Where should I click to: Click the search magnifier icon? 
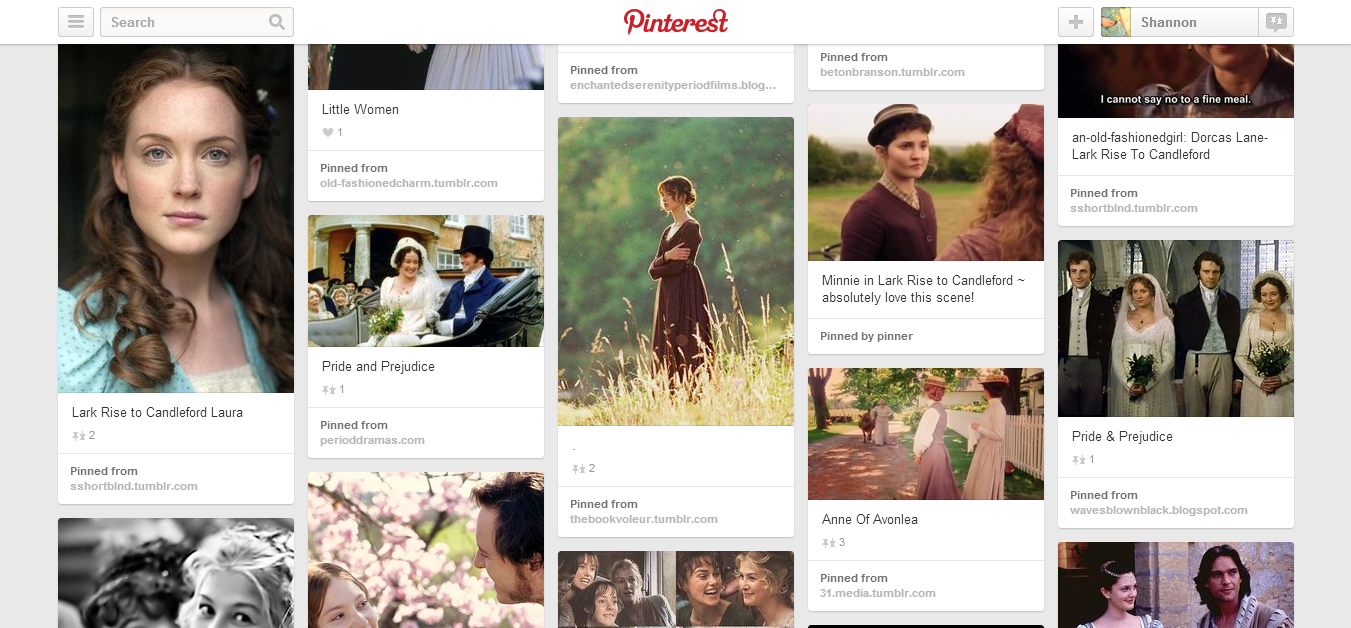pyautogui.click(x=277, y=22)
